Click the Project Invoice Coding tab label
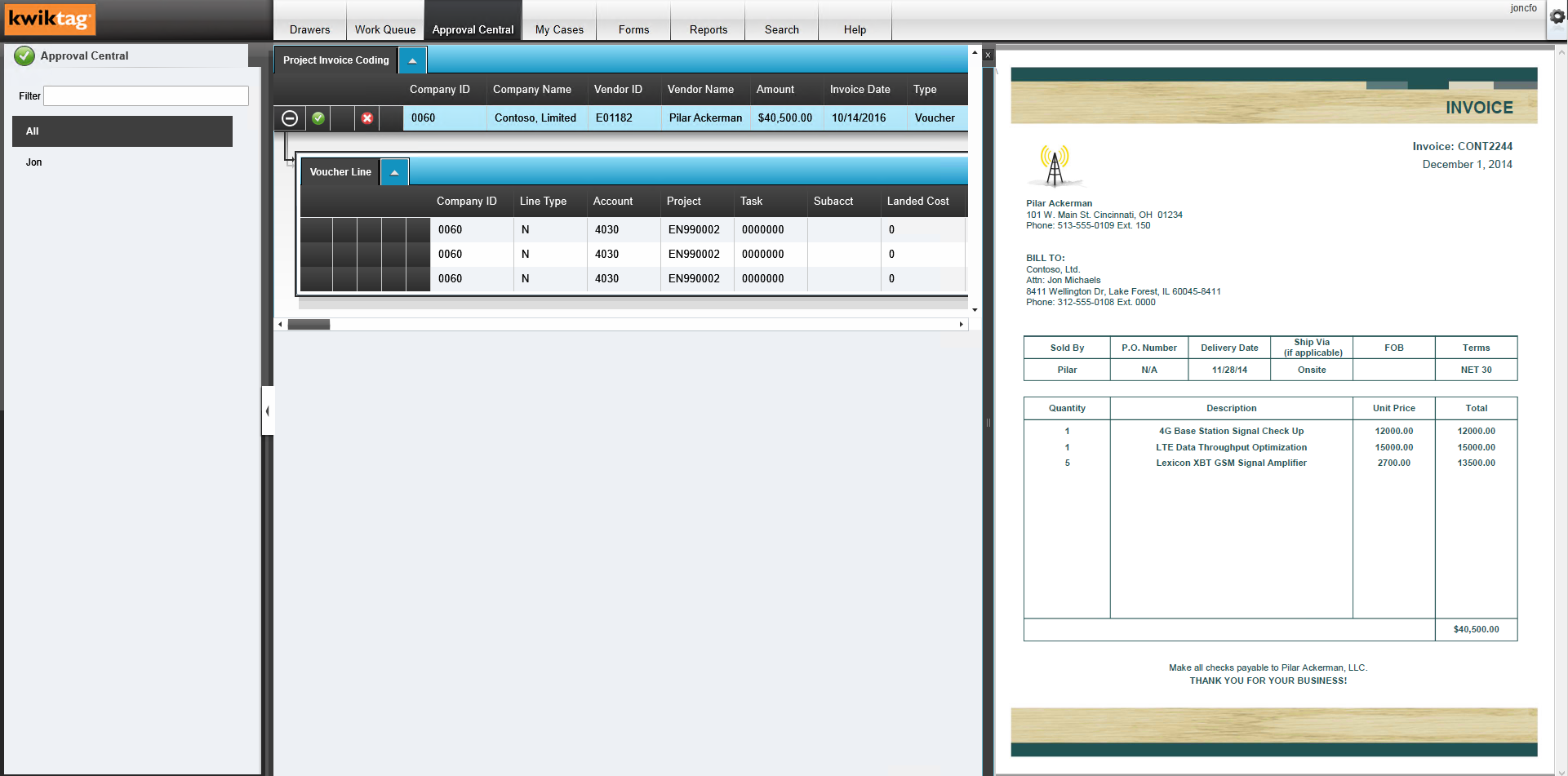1568x776 pixels. tap(335, 60)
